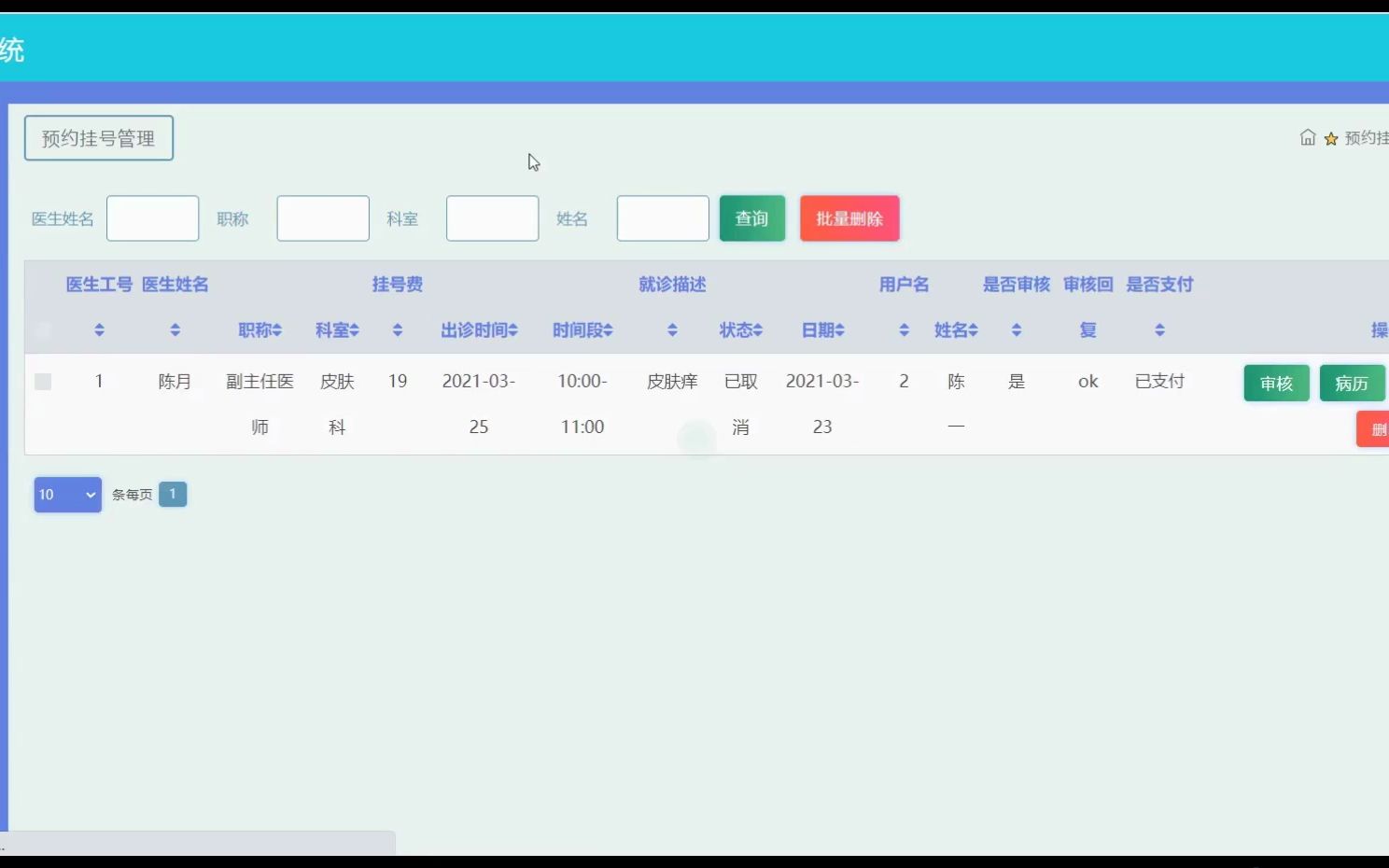Toggle the select-all header checkbox

[43, 329]
